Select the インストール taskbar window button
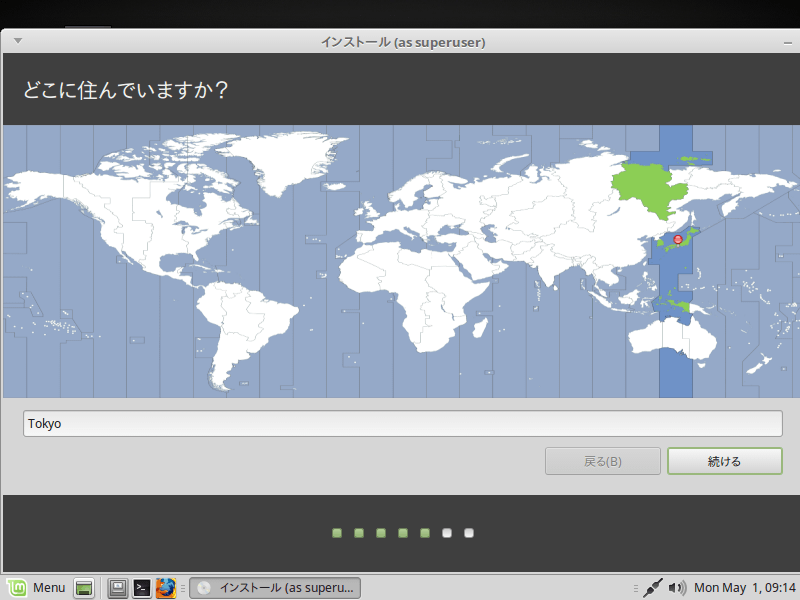The width and height of the screenshot is (800, 600). click(275, 588)
